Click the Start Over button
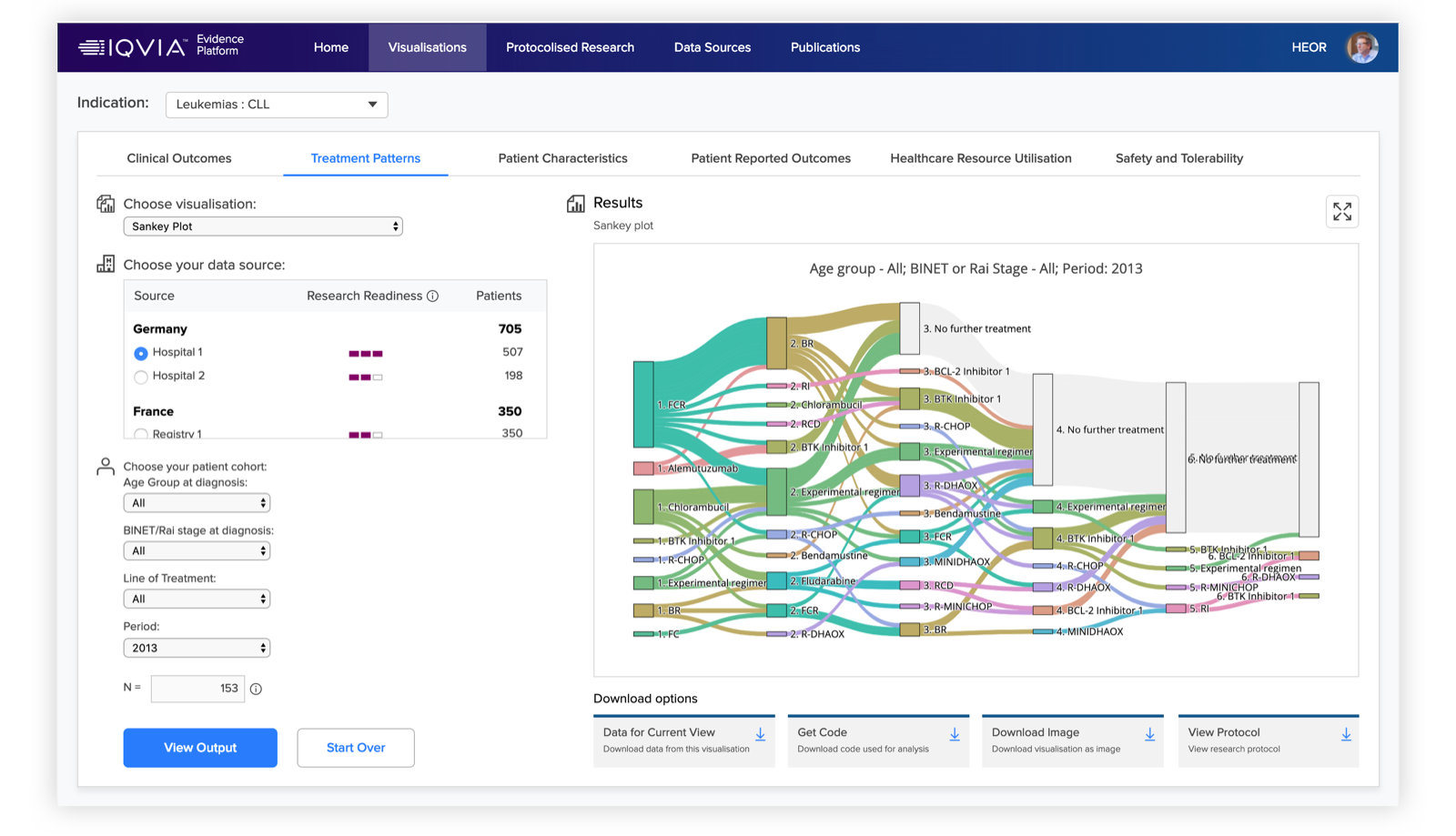 (355, 748)
